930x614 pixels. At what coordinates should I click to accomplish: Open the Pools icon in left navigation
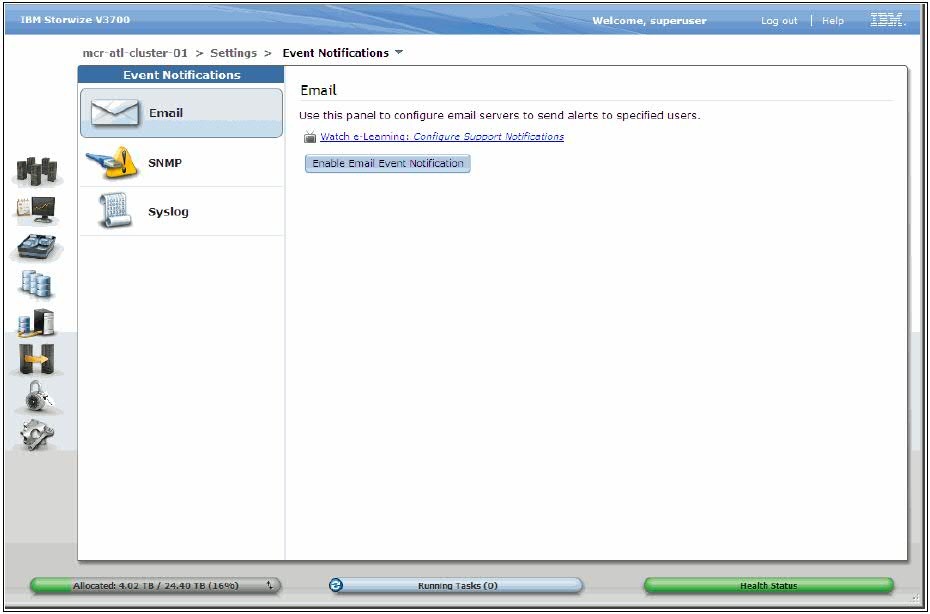click(36, 247)
